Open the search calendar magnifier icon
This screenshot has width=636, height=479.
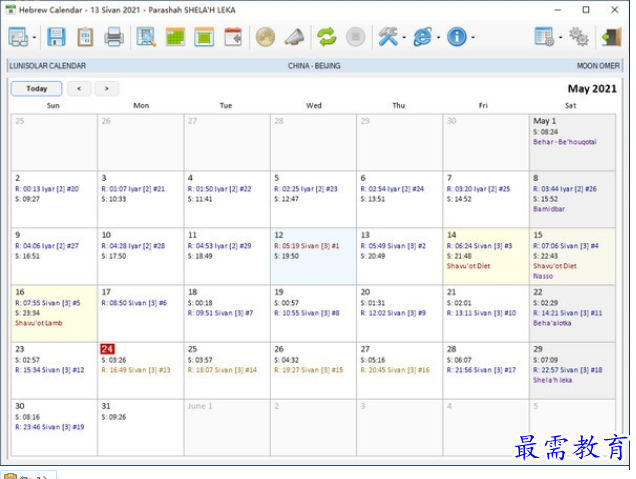pyautogui.click(x=146, y=37)
